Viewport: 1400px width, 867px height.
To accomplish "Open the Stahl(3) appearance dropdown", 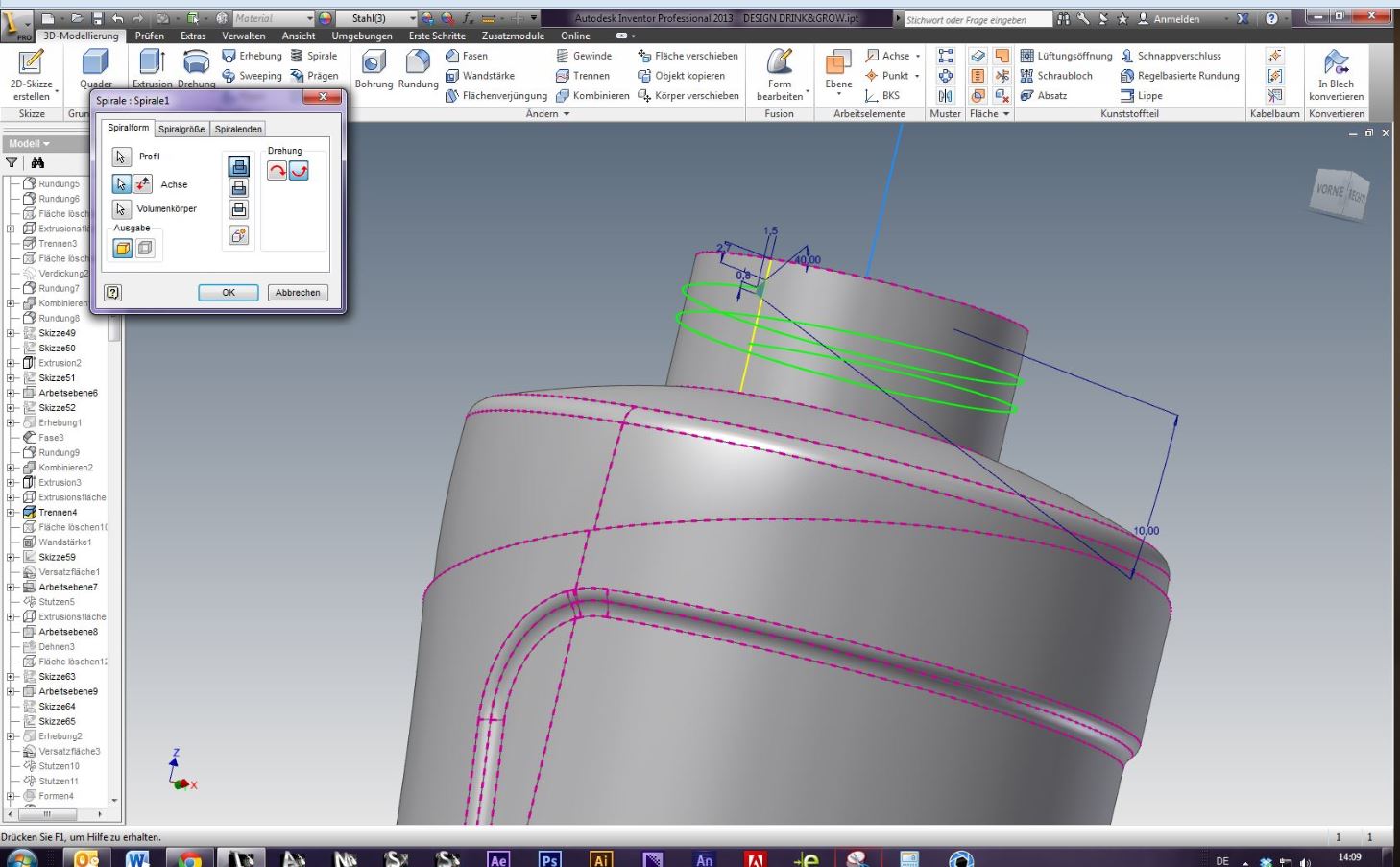I will point(413,18).
